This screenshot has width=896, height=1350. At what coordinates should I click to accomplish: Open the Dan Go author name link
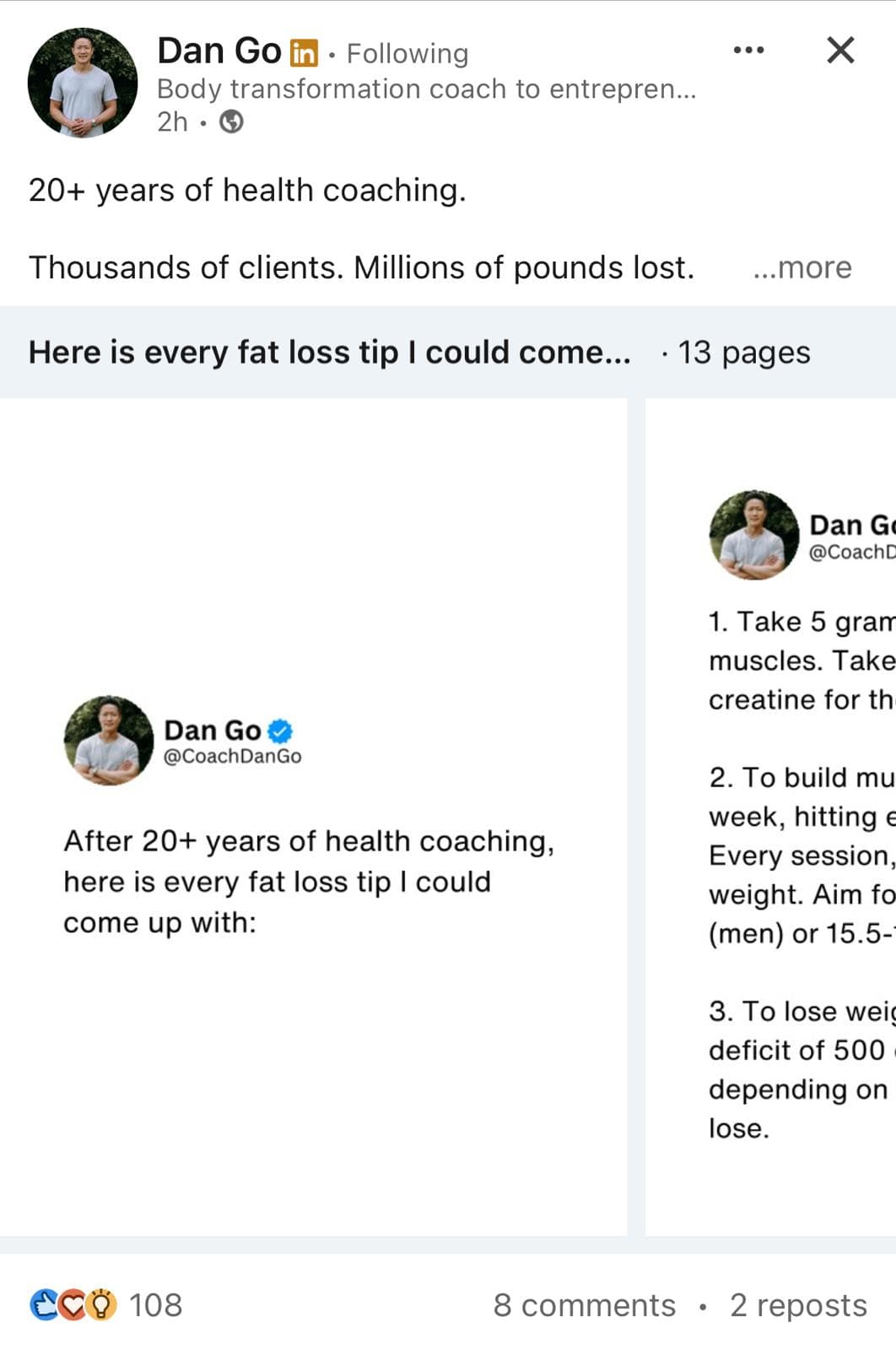[x=219, y=51]
